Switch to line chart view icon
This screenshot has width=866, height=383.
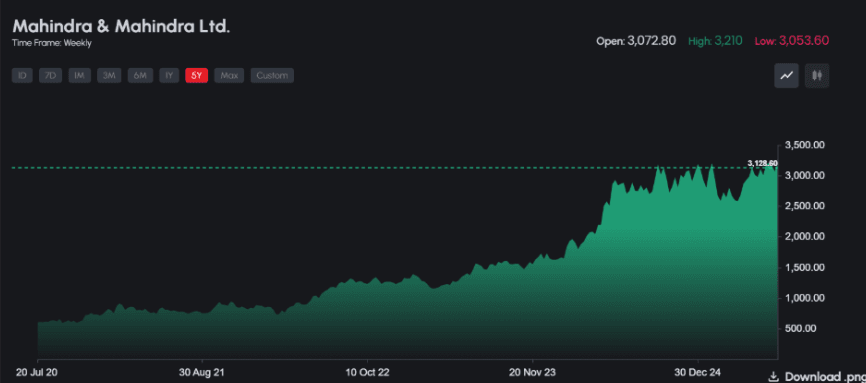tap(786, 76)
